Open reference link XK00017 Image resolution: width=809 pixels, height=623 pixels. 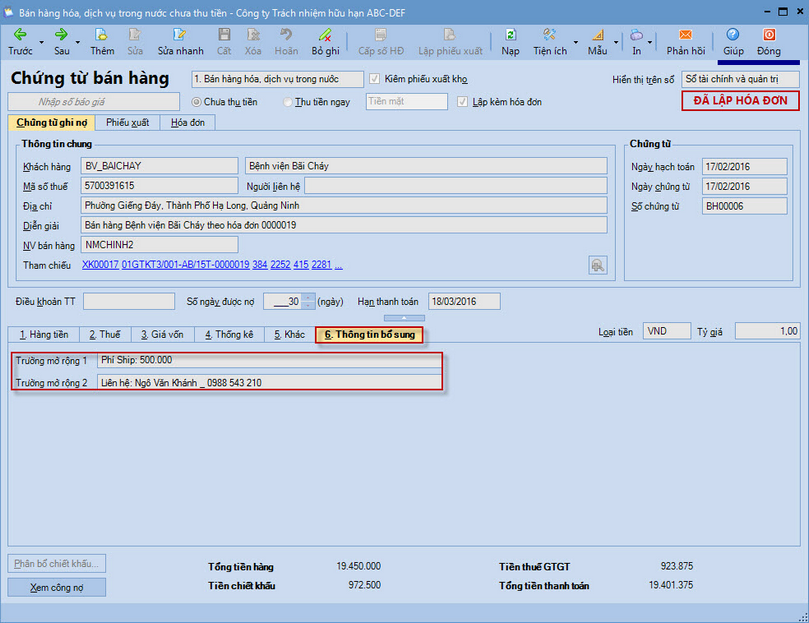coord(100,265)
